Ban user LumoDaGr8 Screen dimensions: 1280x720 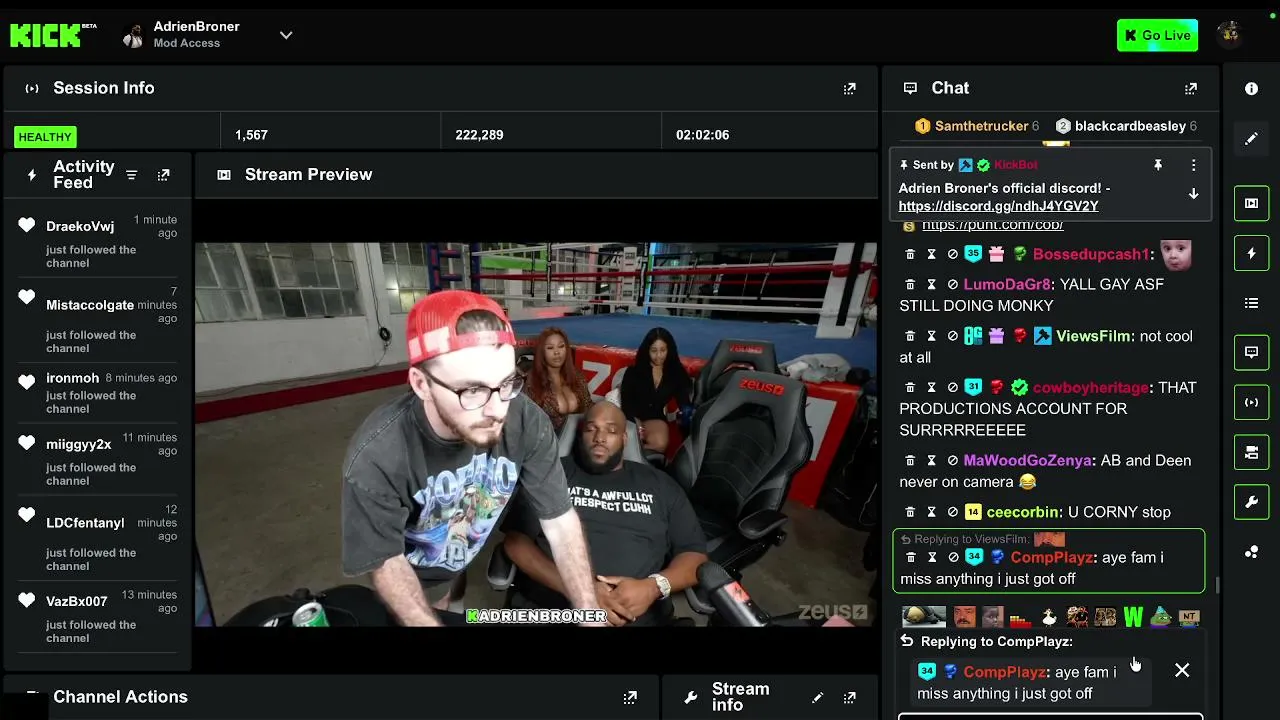click(952, 285)
